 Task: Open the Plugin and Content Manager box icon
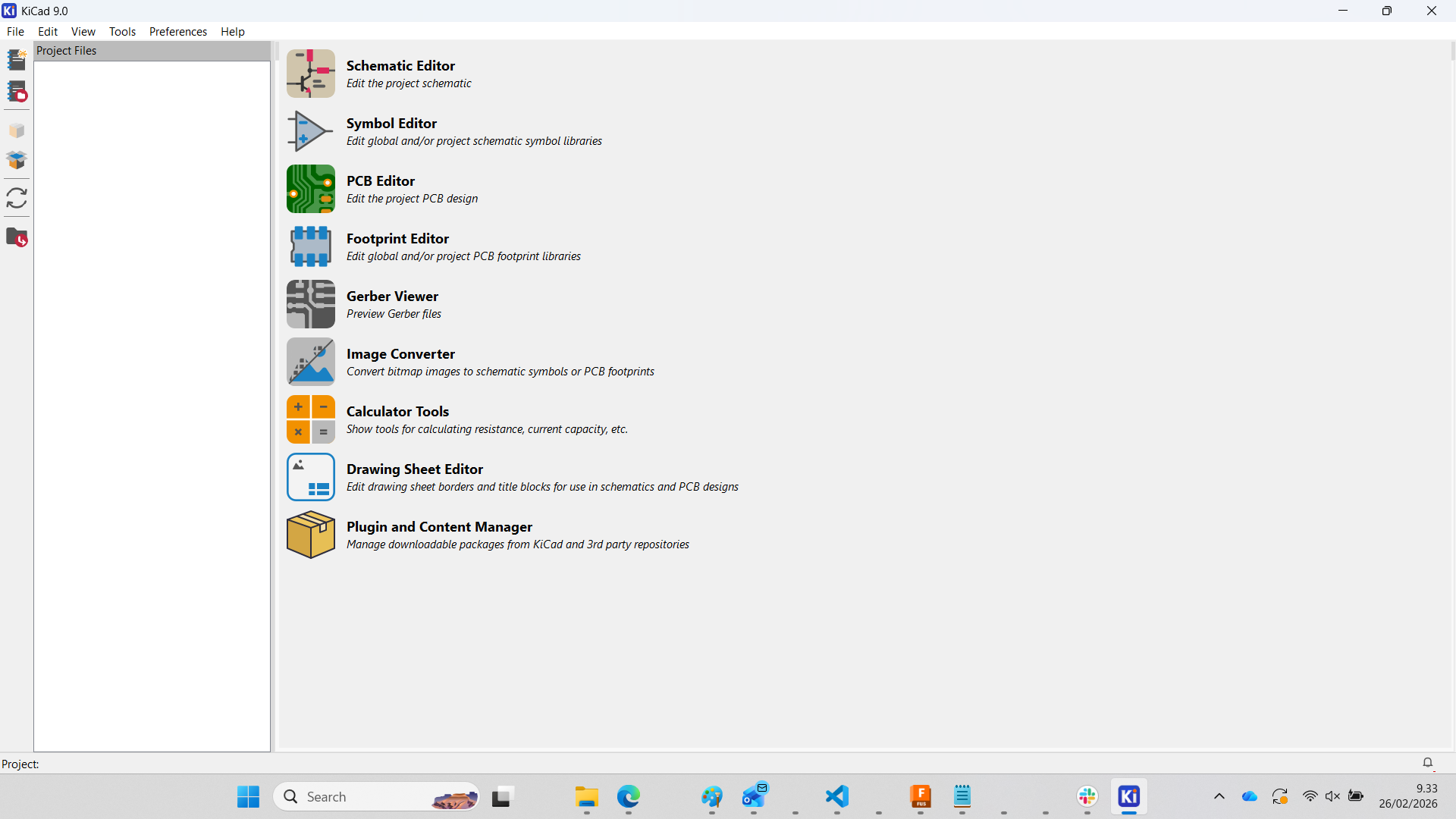pos(310,535)
